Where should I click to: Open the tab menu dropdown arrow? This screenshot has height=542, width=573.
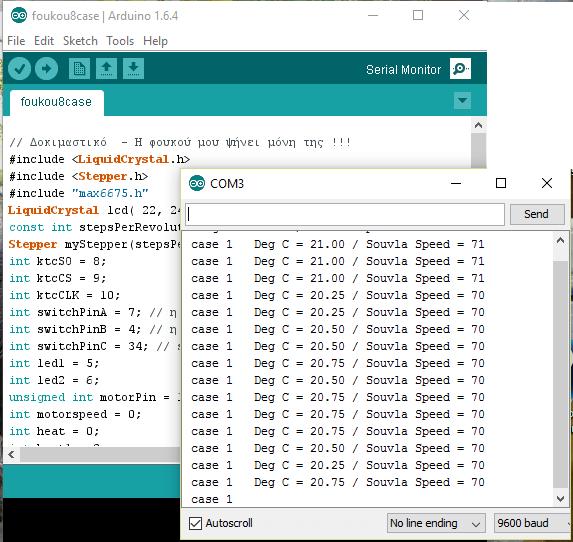tap(462, 101)
